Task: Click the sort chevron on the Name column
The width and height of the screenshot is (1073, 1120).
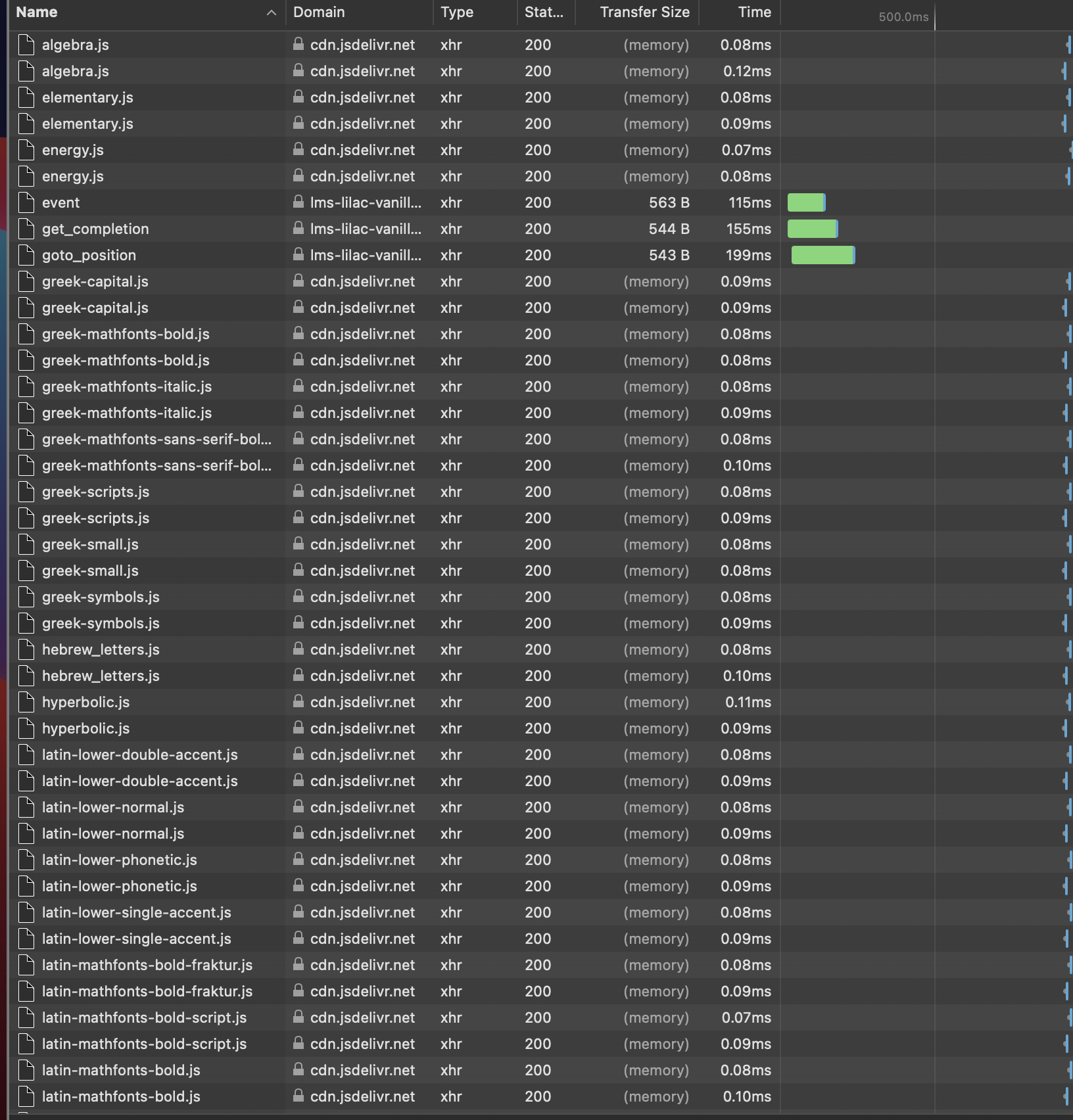Action: [270, 12]
